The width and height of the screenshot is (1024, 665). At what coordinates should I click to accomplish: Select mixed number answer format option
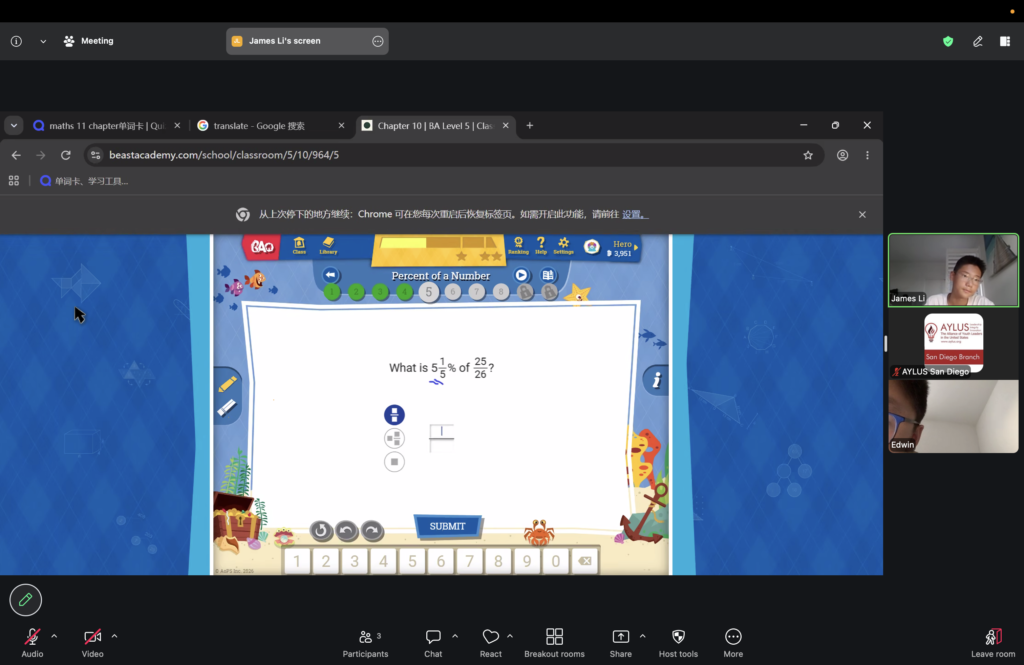pyautogui.click(x=394, y=438)
